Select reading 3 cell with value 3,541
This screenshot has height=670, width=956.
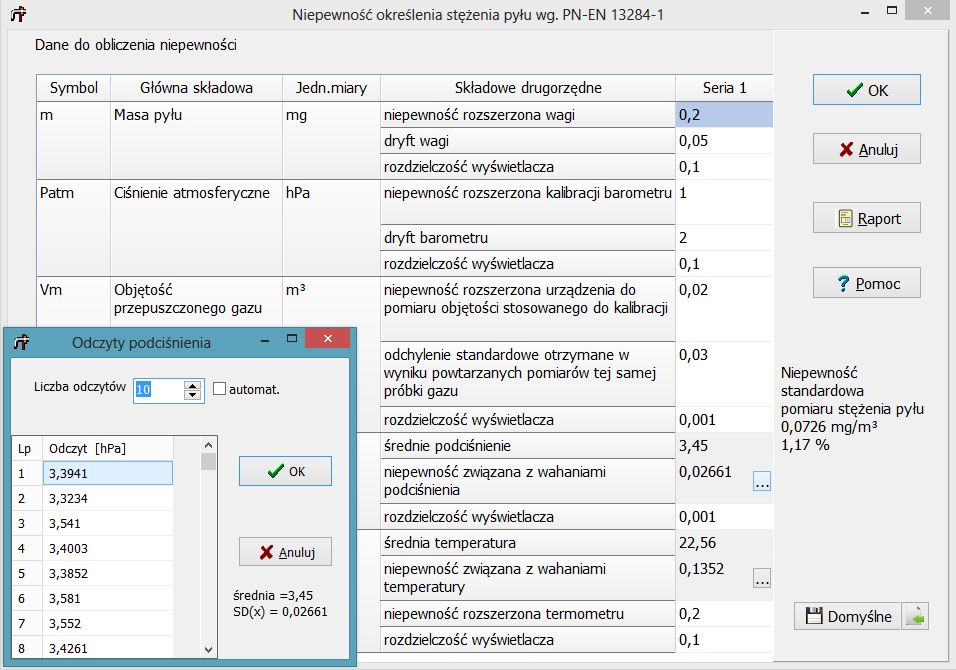point(108,523)
